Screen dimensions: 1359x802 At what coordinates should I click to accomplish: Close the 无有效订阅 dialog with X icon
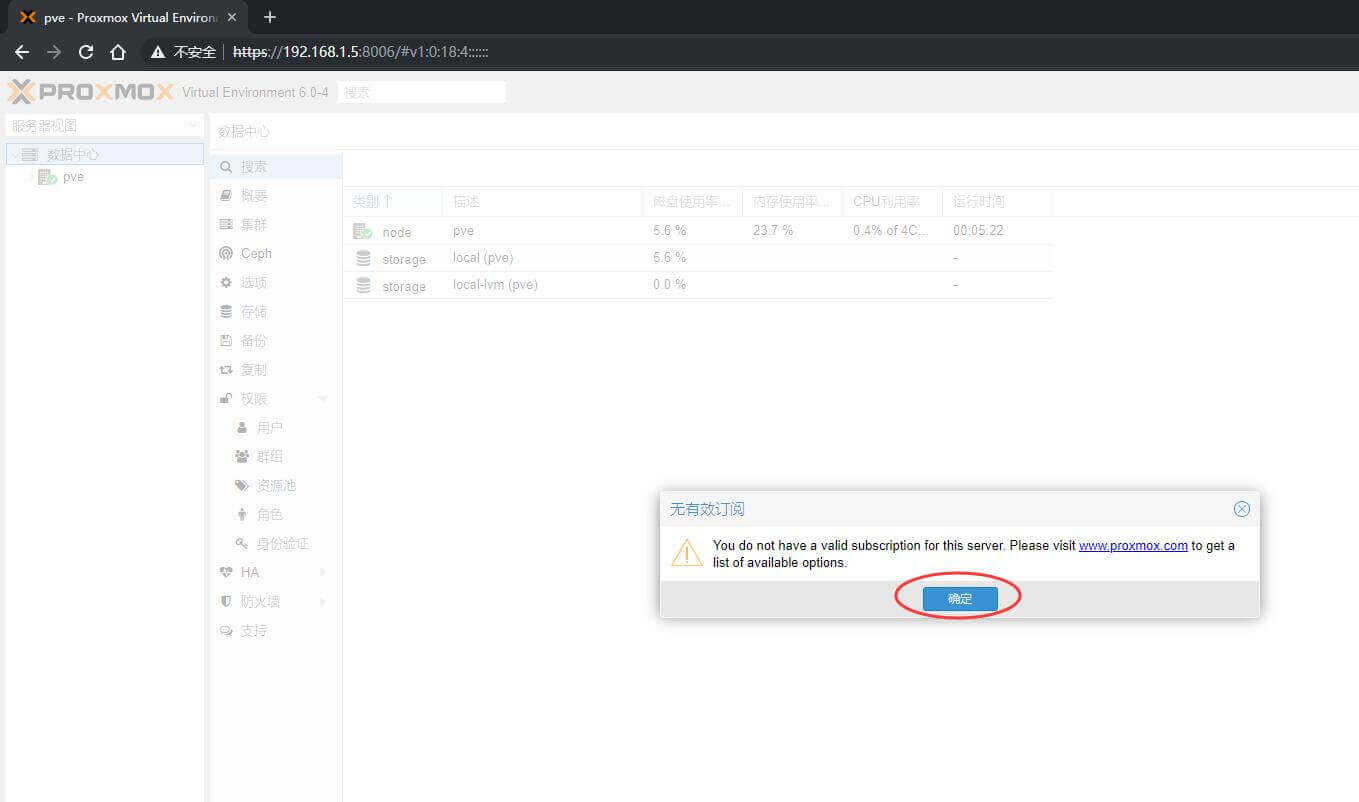(x=1241, y=509)
